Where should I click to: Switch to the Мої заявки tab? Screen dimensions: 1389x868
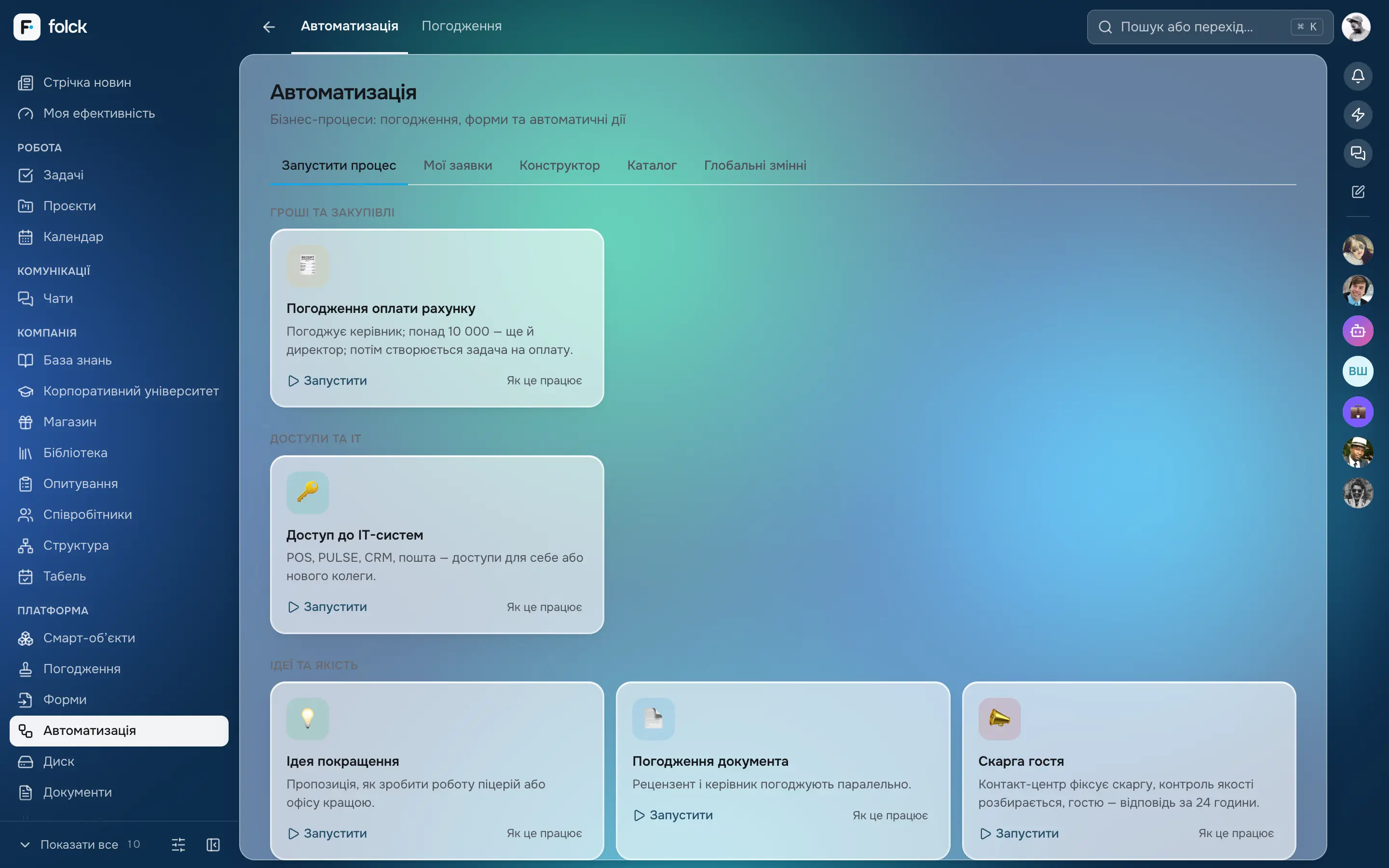457,165
